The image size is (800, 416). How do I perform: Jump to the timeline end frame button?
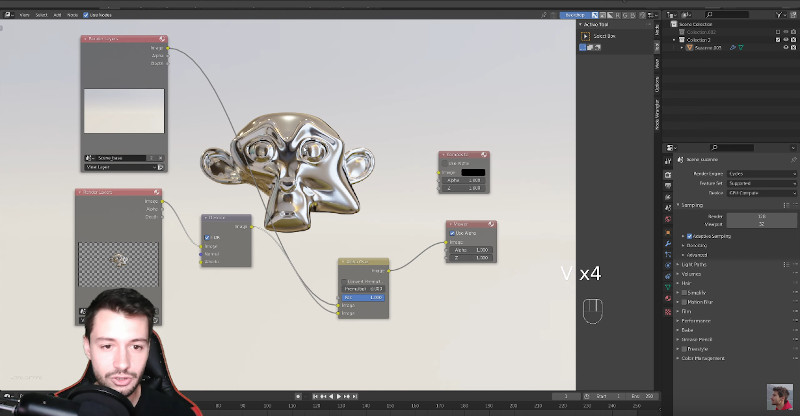[x=355, y=397]
